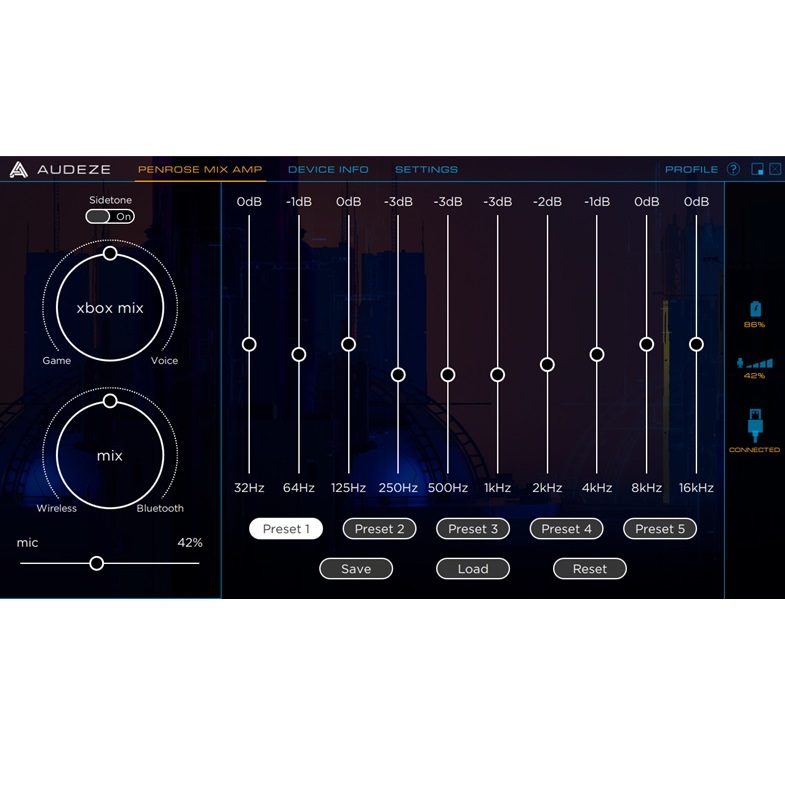Click the Save button
The width and height of the screenshot is (785, 785).
(356, 569)
